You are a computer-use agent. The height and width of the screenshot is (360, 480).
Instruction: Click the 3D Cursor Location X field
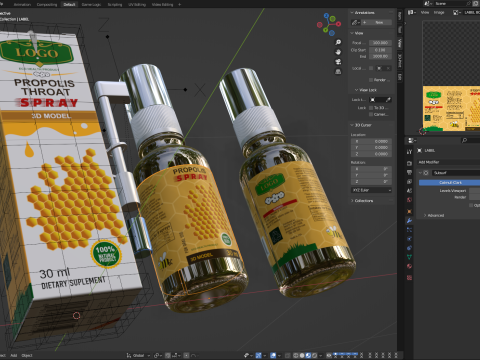tap(371, 141)
